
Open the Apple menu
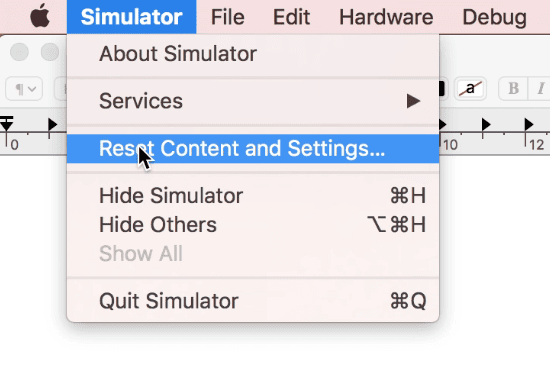click(x=40, y=16)
